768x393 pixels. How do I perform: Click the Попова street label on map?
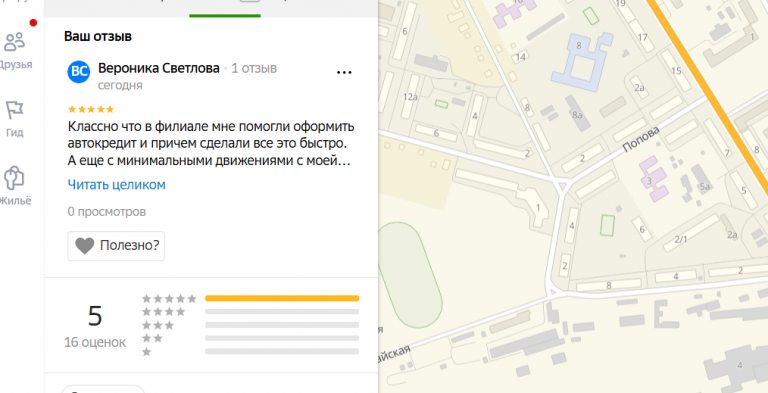pos(642,139)
